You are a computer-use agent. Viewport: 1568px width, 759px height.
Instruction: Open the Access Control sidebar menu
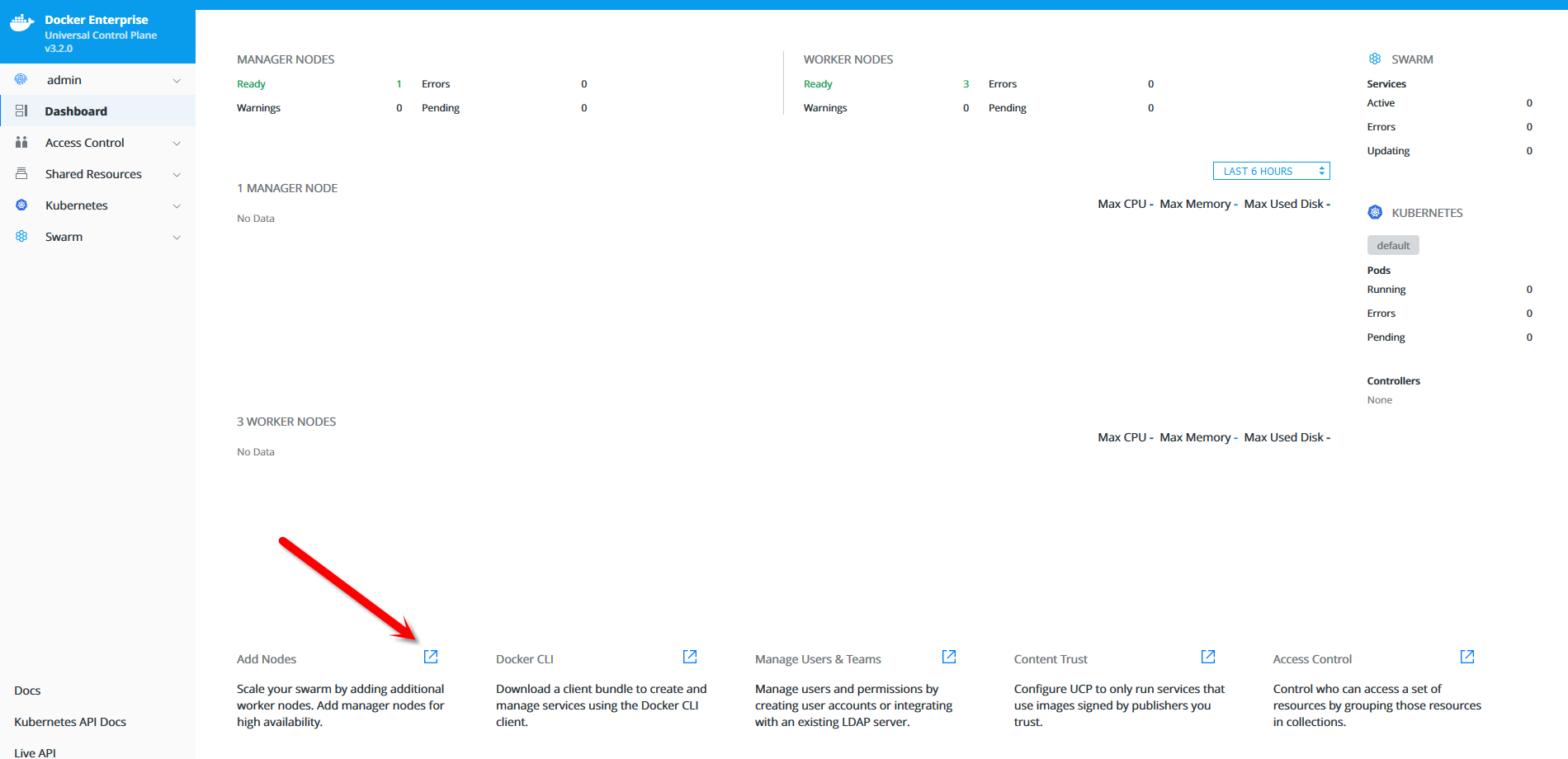[x=97, y=142]
